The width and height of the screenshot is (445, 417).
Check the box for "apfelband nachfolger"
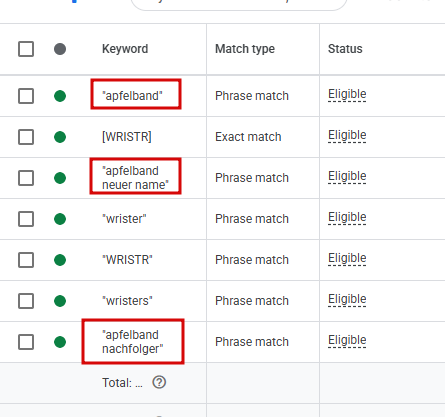tap(26, 342)
